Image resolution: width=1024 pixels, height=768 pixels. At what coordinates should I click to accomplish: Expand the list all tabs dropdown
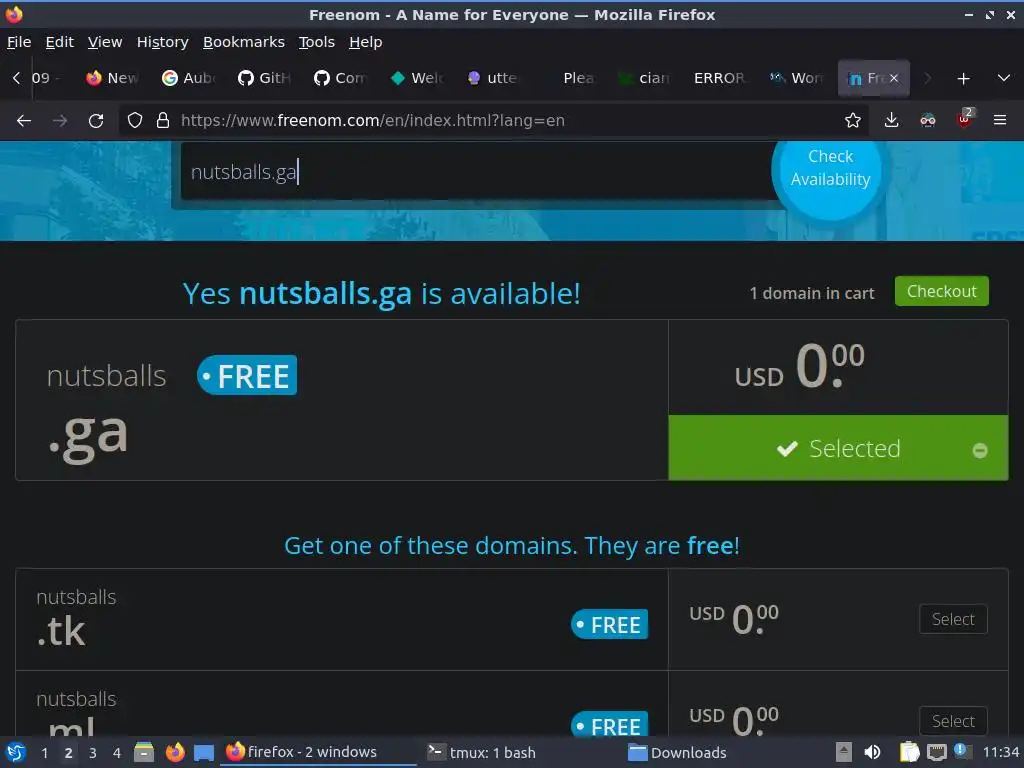[x=1004, y=78]
